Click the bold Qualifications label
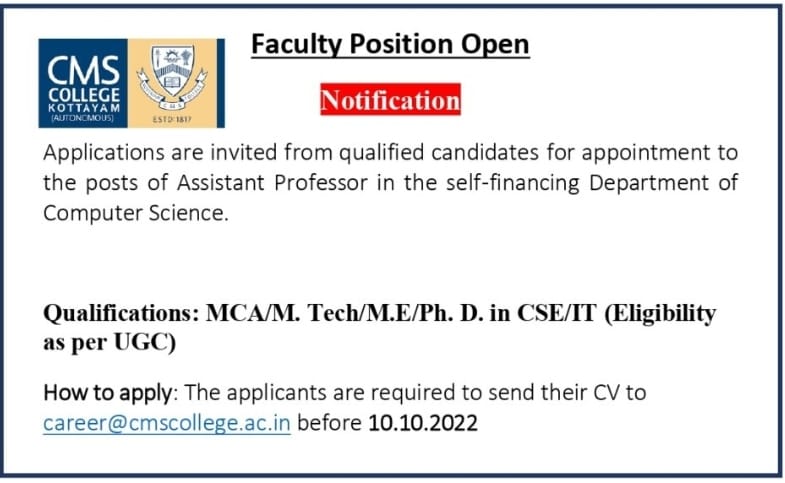The image size is (785, 483). [x=119, y=313]
